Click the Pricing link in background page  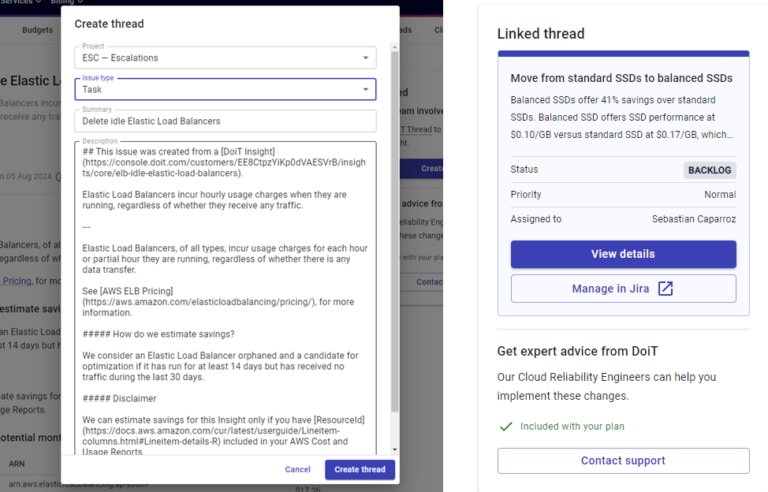click(x=17, y=281)
